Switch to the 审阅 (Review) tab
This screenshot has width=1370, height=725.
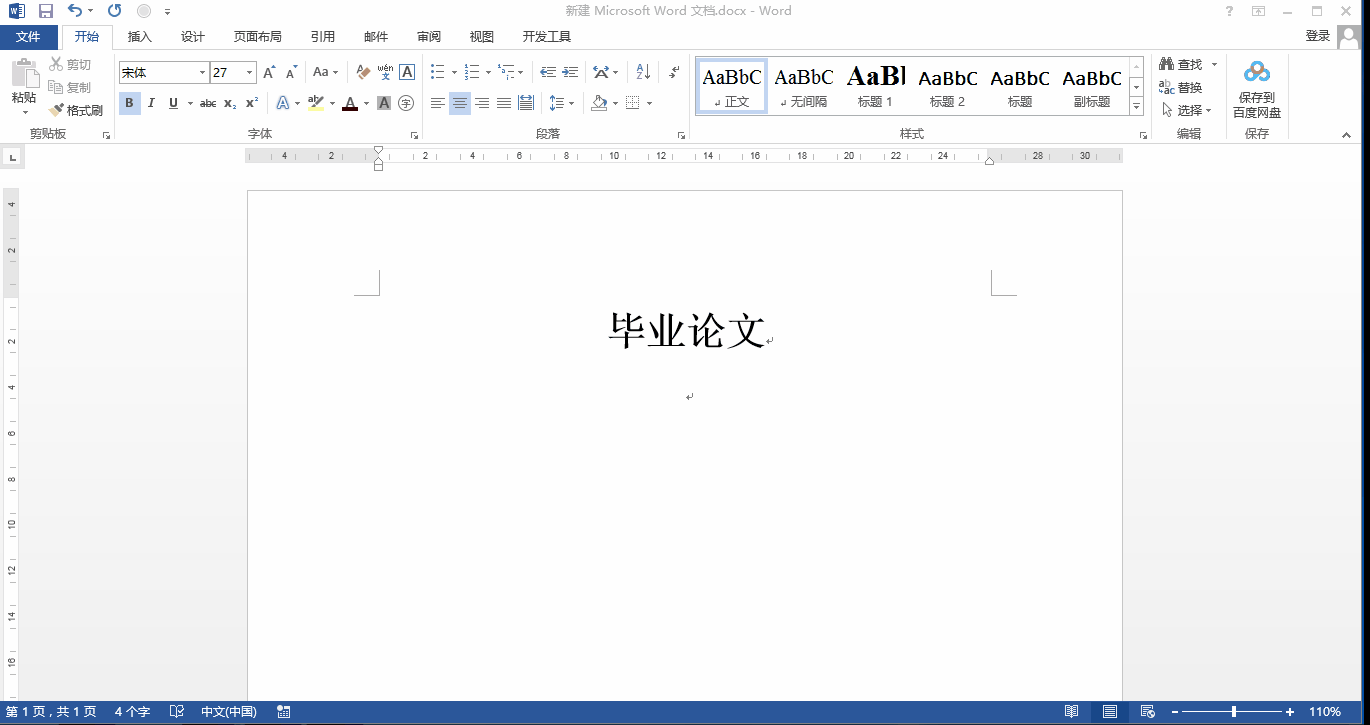click(x=429, y=37)
